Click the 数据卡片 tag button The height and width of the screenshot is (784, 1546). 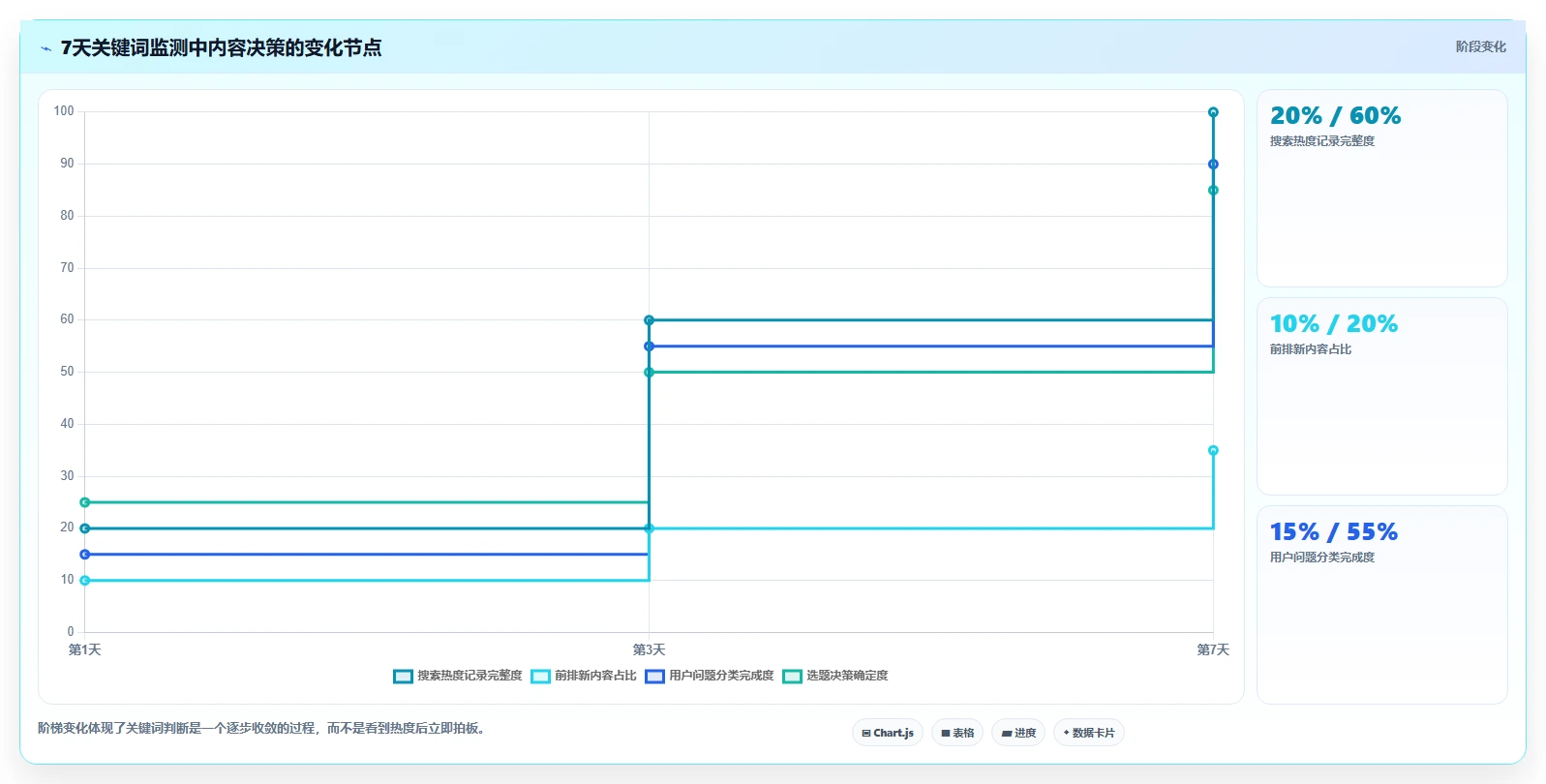[x=1089, y=733]
